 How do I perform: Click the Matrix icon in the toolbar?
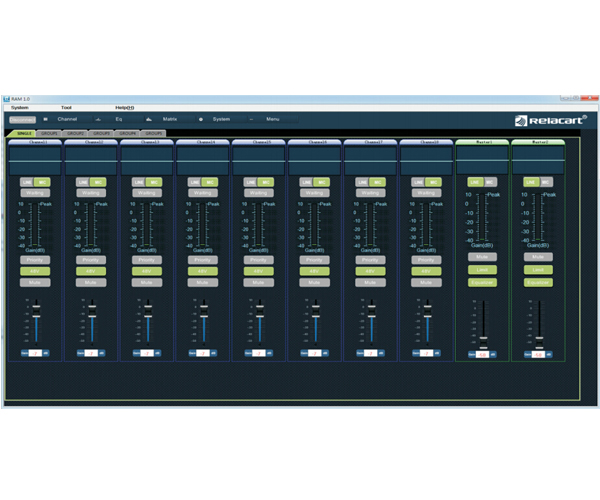[149, 119]
